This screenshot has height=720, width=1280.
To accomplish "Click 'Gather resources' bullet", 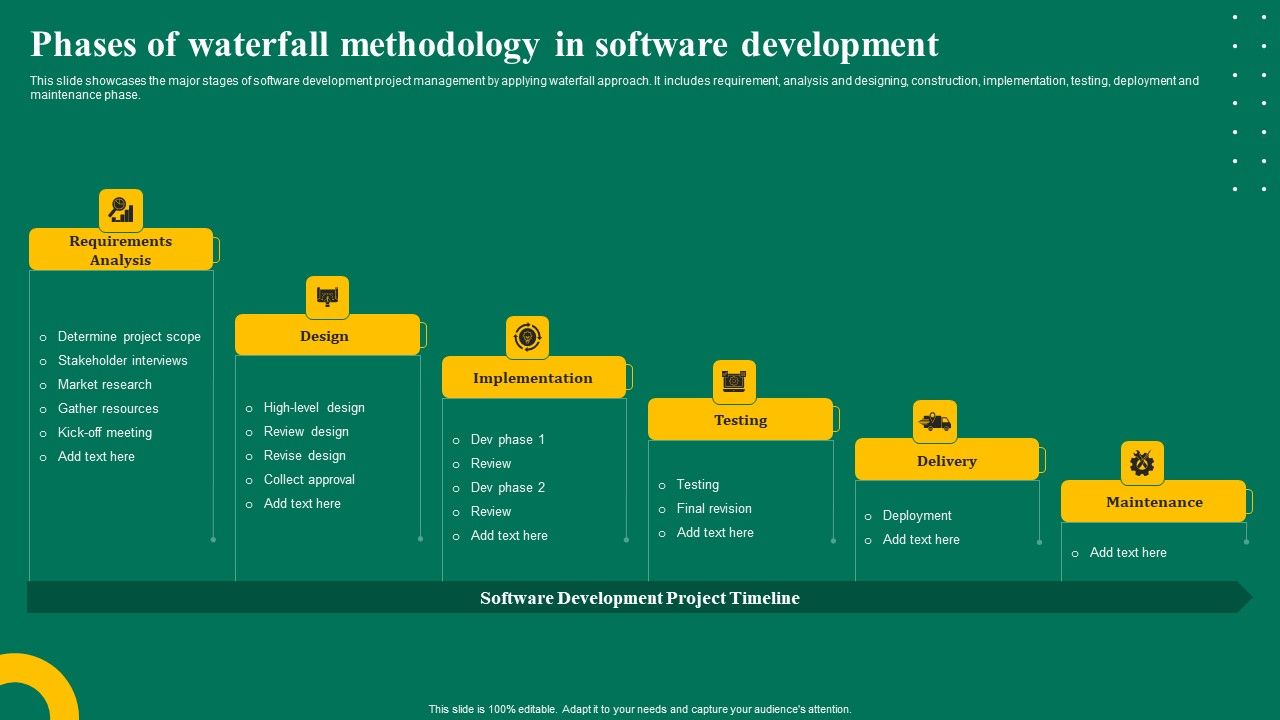I will click(108, 408).
